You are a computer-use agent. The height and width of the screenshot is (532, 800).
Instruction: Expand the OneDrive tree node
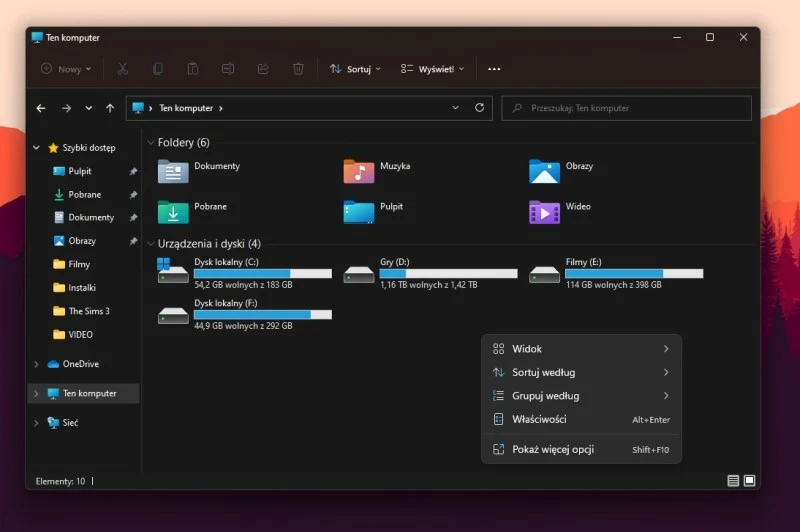37,364
